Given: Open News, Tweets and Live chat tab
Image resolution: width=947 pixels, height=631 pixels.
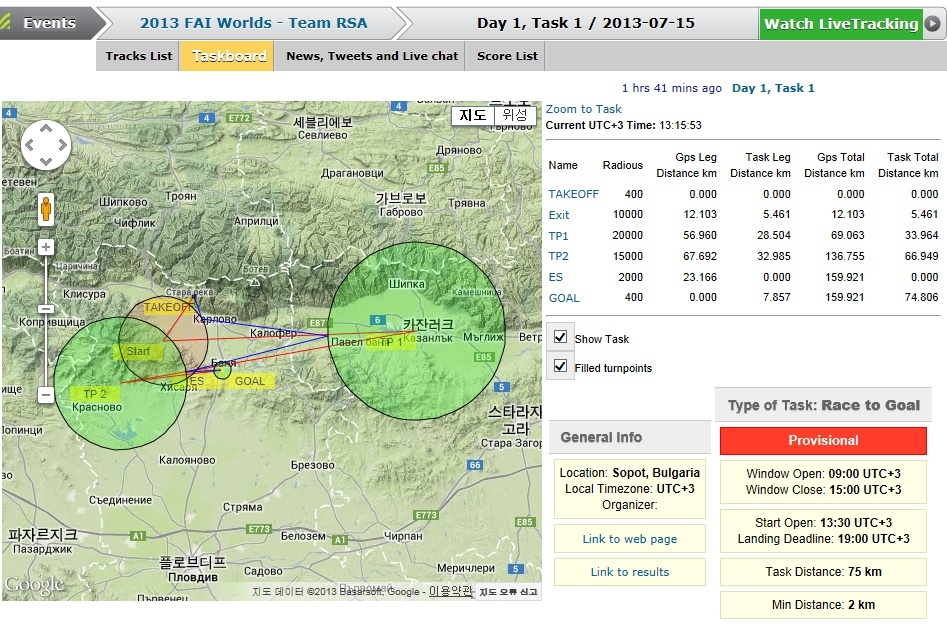Looking at the screenshot, I should [x=371, y=56].
